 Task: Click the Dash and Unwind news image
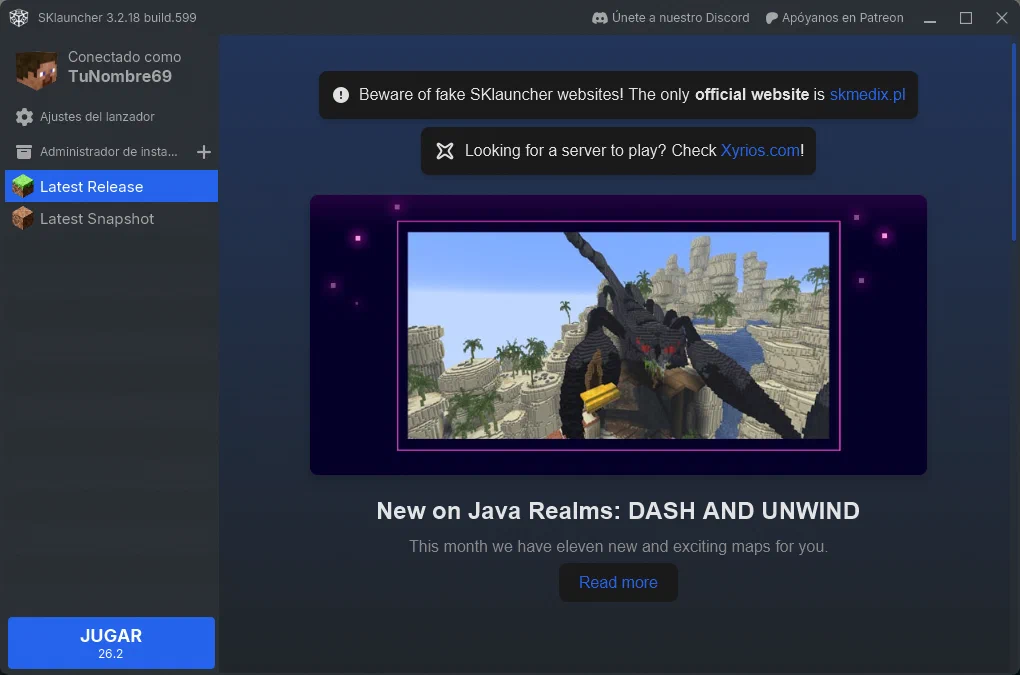tap(618, 335)
